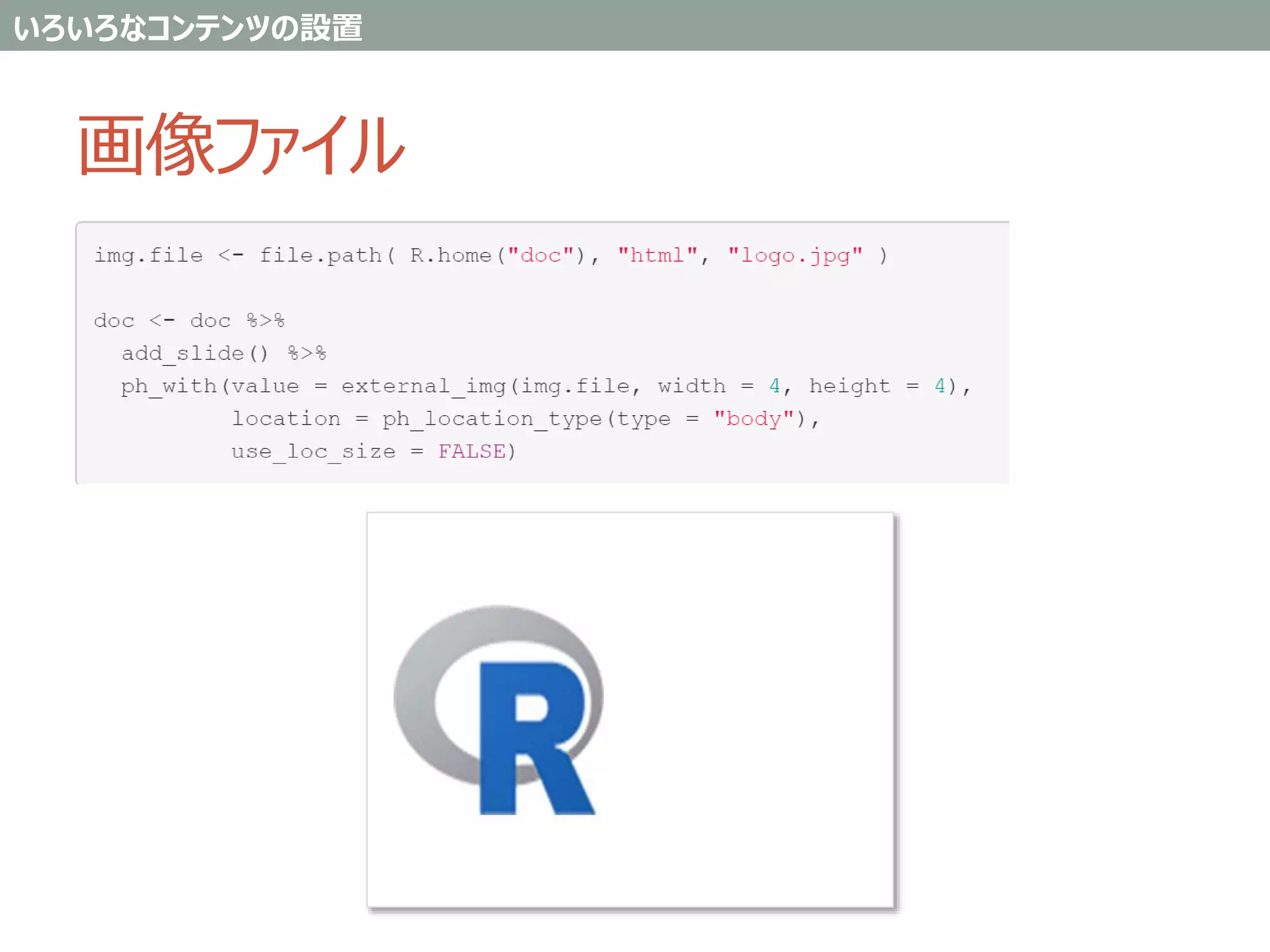This screenshot has height=952, width=1270.
Task: Click the "body" string in the code
Action: [753, 419]
